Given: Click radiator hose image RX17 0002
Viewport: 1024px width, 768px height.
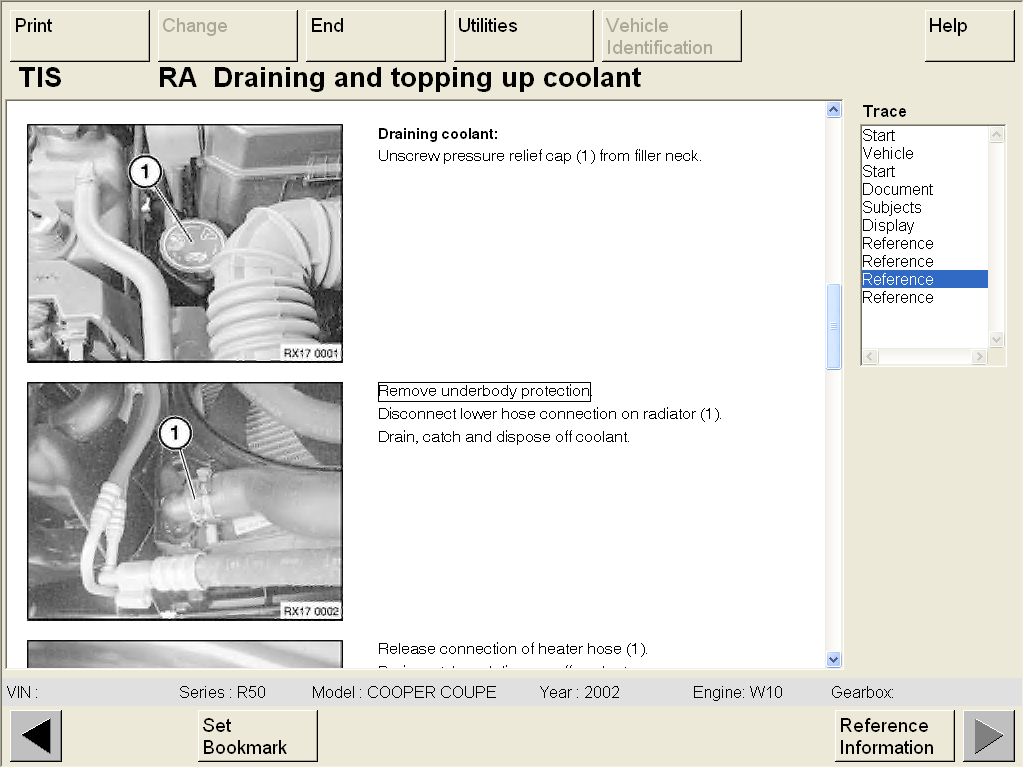Looking at the screenshot, I should pyautogui.click(x=185, y=501).
